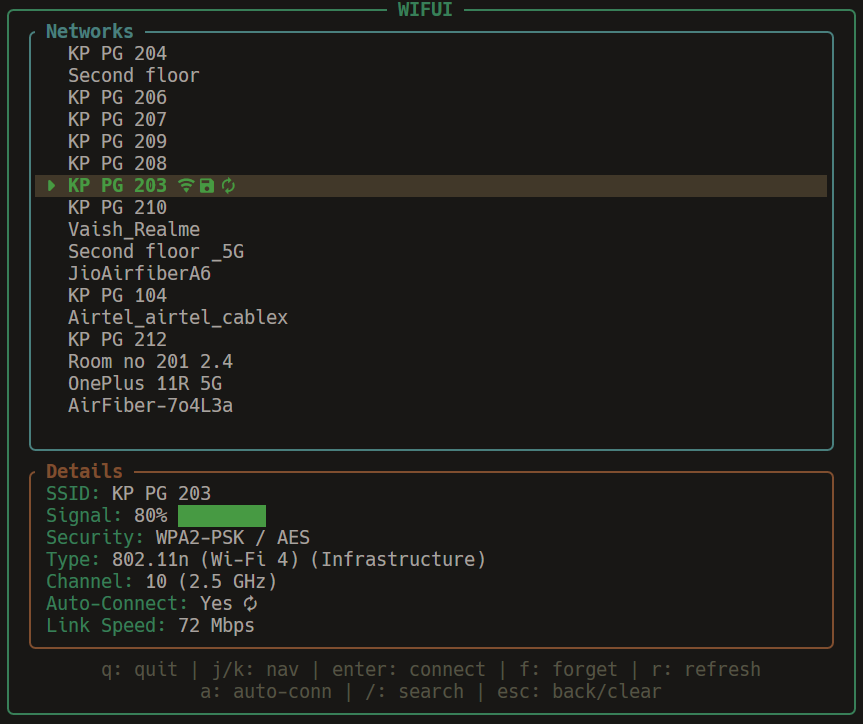
Task: Click the green selection arrow before KP PG 203
Action: coord(52,186)
